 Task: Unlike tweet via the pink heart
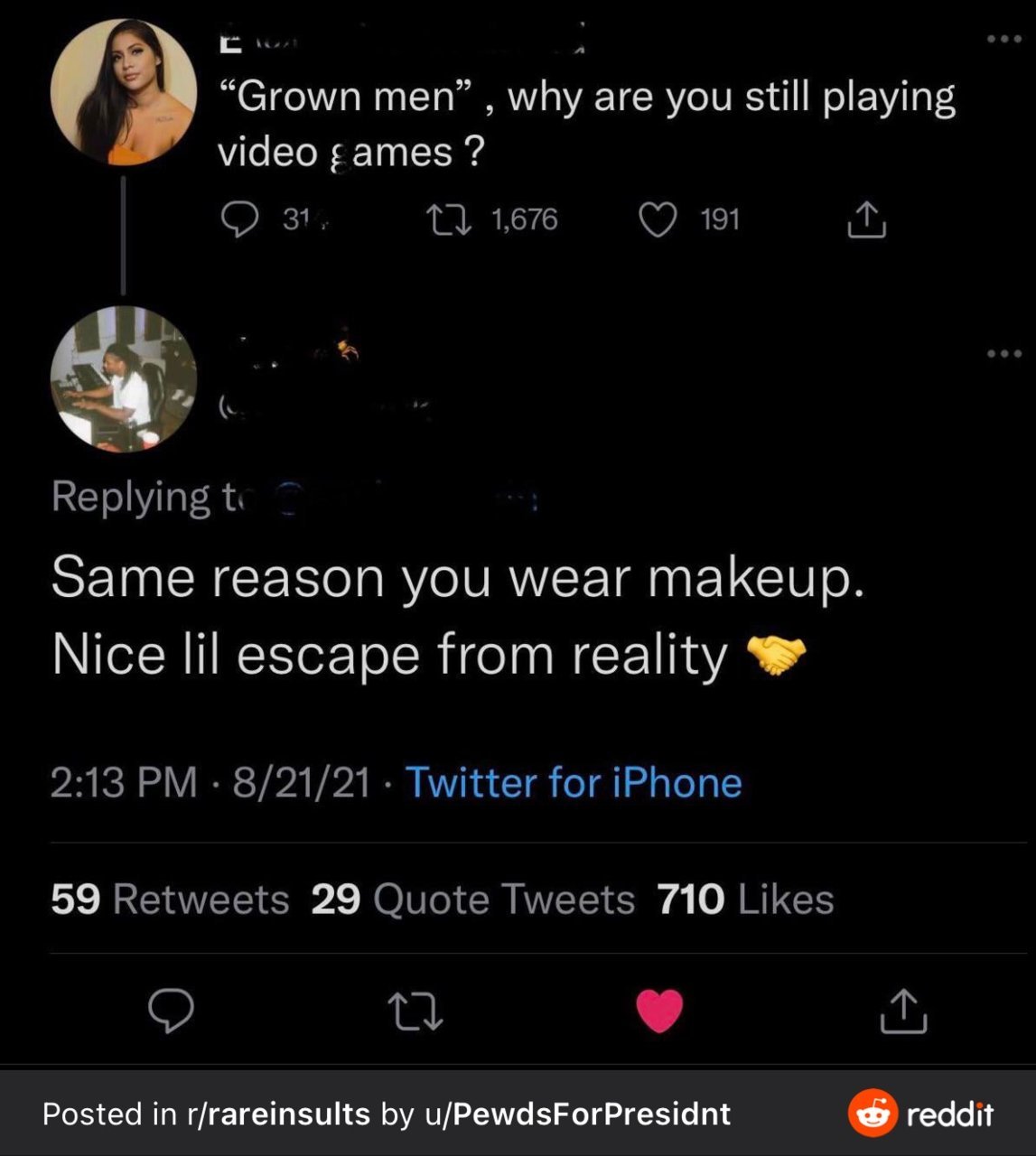659,1011
